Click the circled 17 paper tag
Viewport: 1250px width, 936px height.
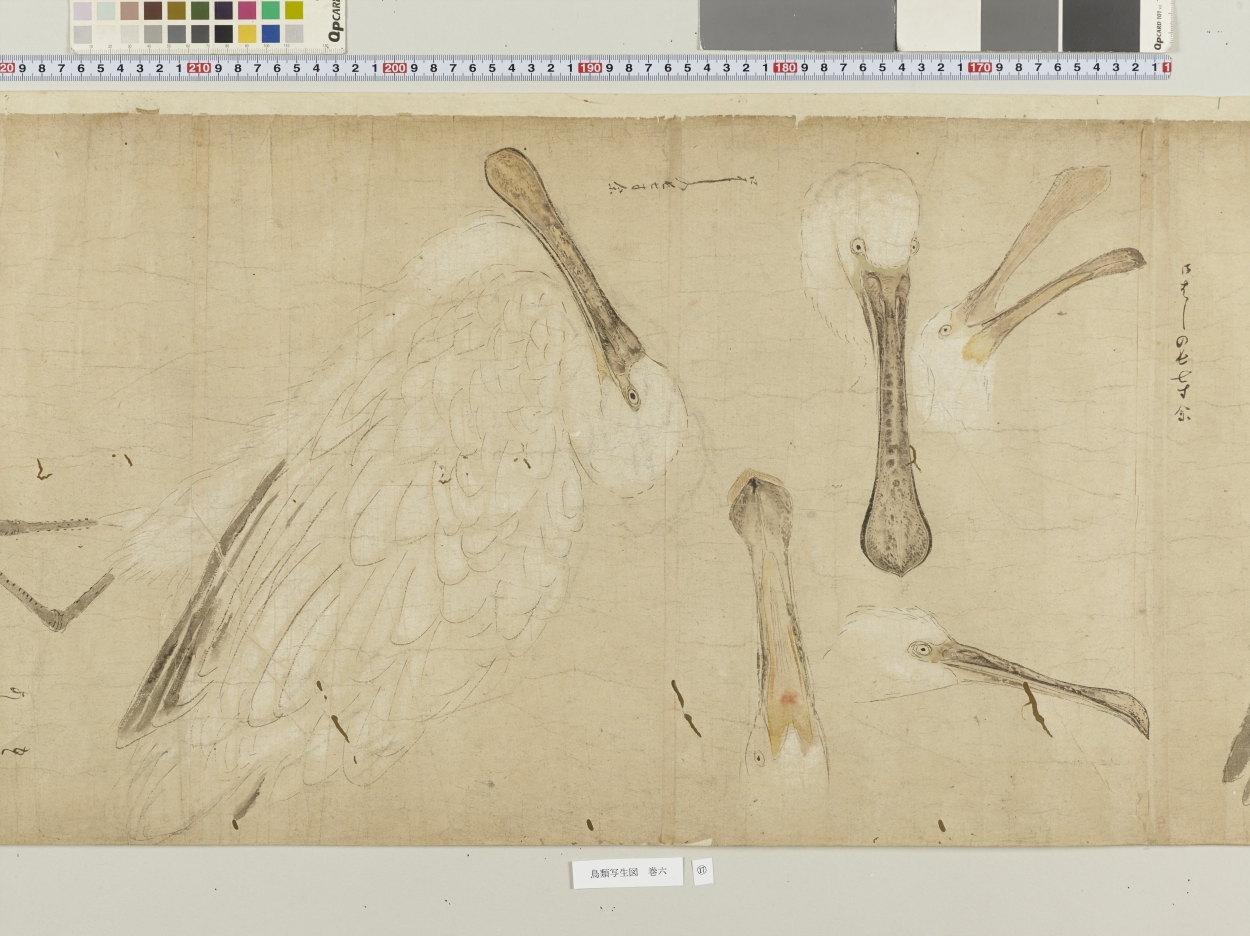(702, 872)
